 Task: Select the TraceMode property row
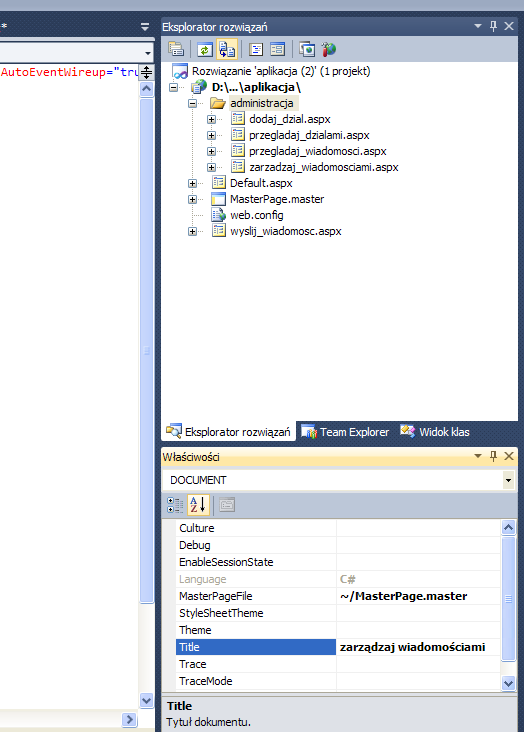pos(338,681)
